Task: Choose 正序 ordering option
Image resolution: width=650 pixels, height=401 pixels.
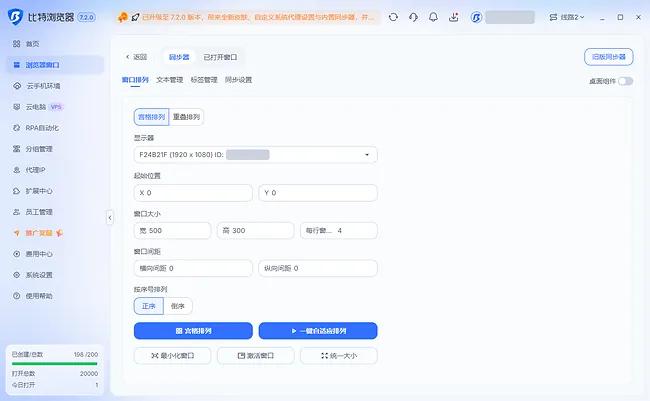Action: (149, 306)
